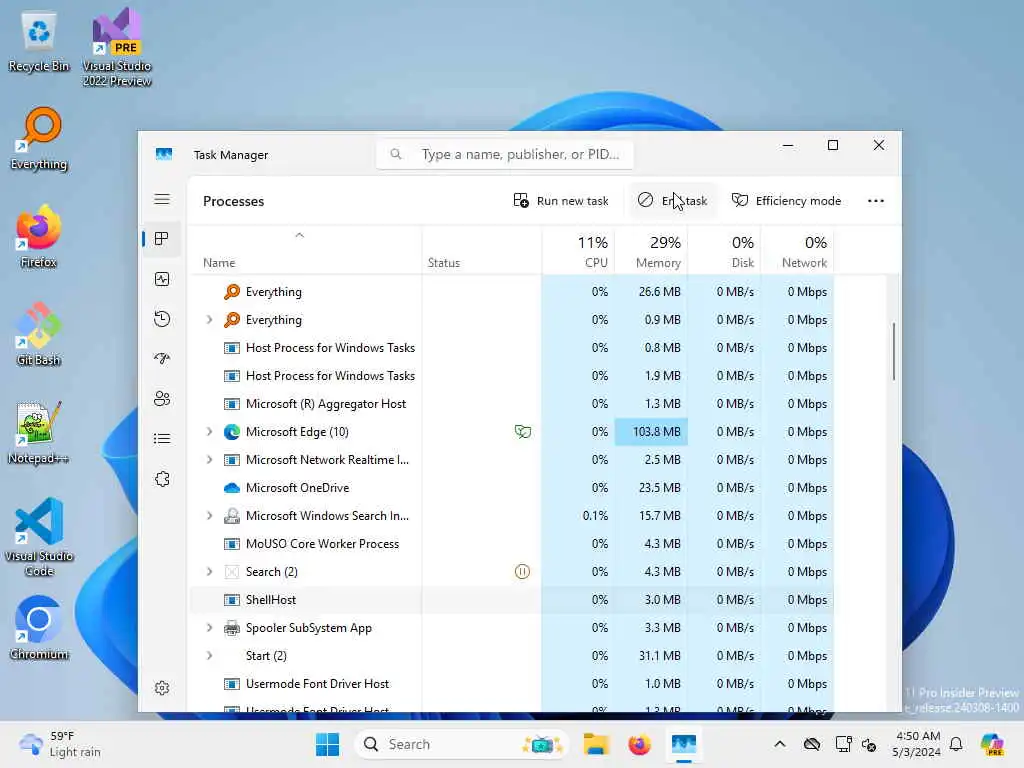Sort processes by Memory column

pos(651,251)
